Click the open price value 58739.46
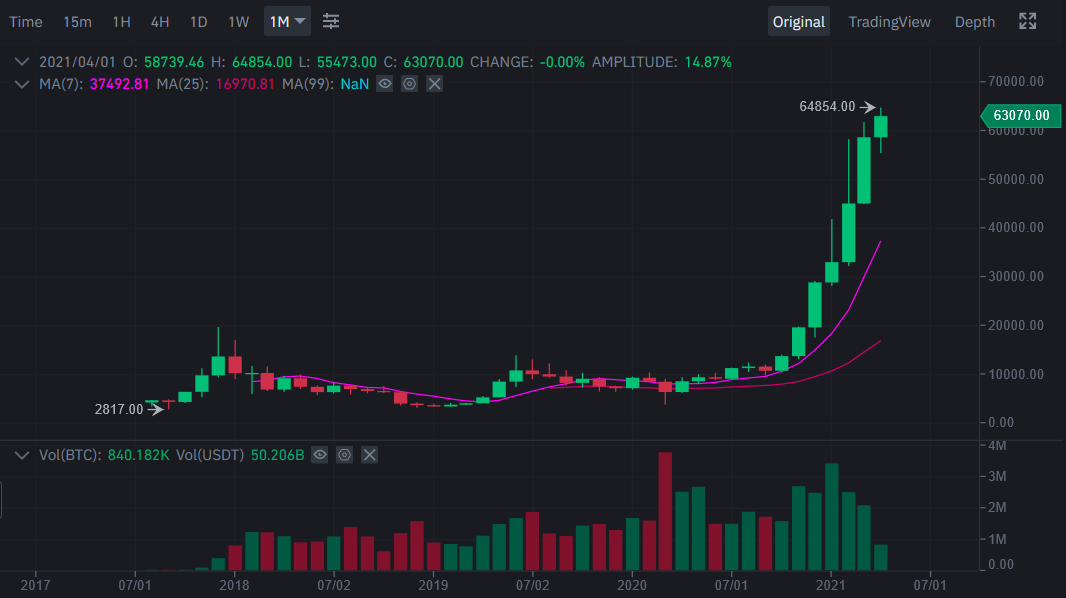This screenshot has height=598, width=1066. point(174,62)
